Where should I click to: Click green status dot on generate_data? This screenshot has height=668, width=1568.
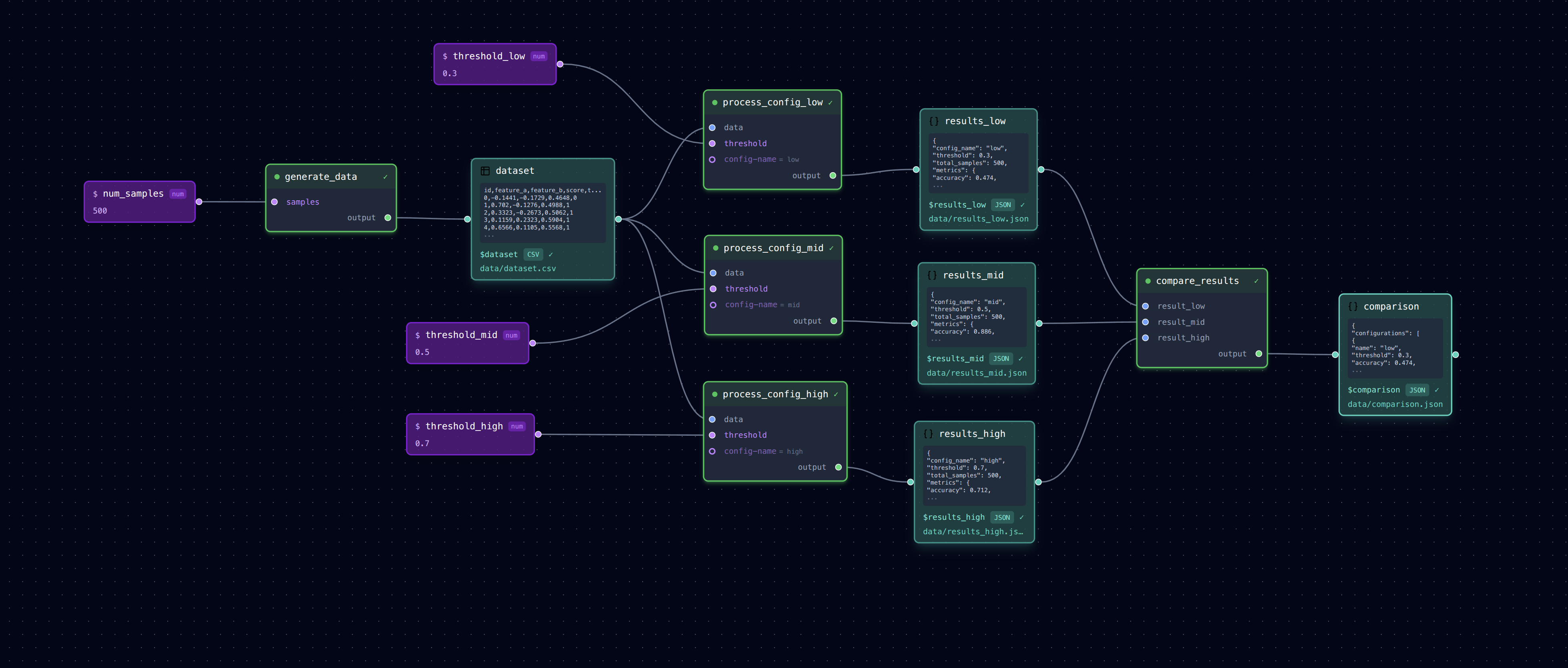[x=277, y=177]
